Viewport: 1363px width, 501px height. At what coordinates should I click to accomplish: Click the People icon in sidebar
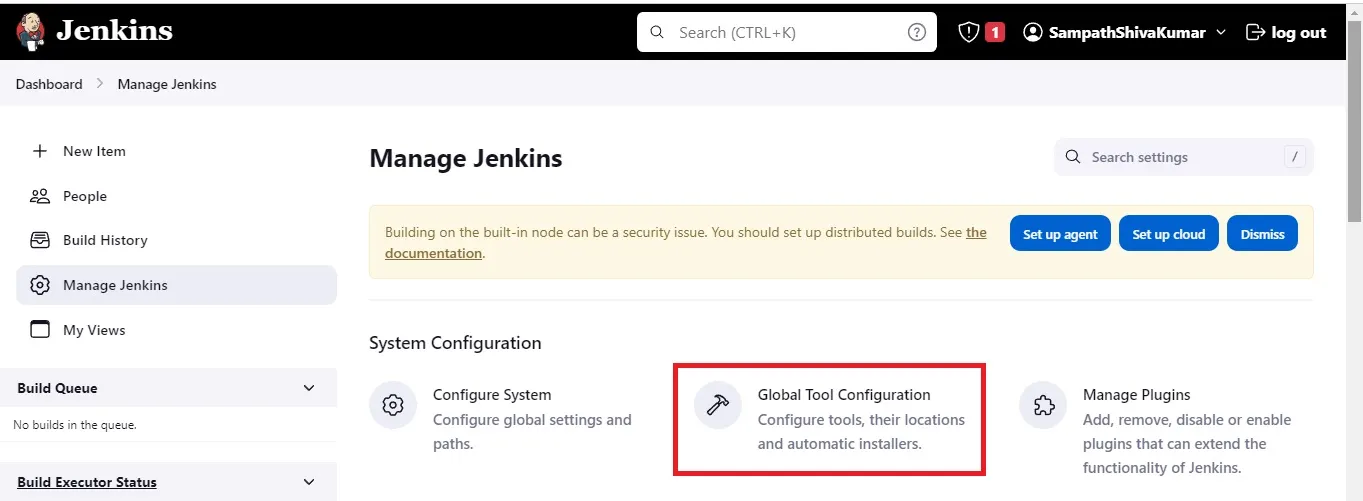40,196
